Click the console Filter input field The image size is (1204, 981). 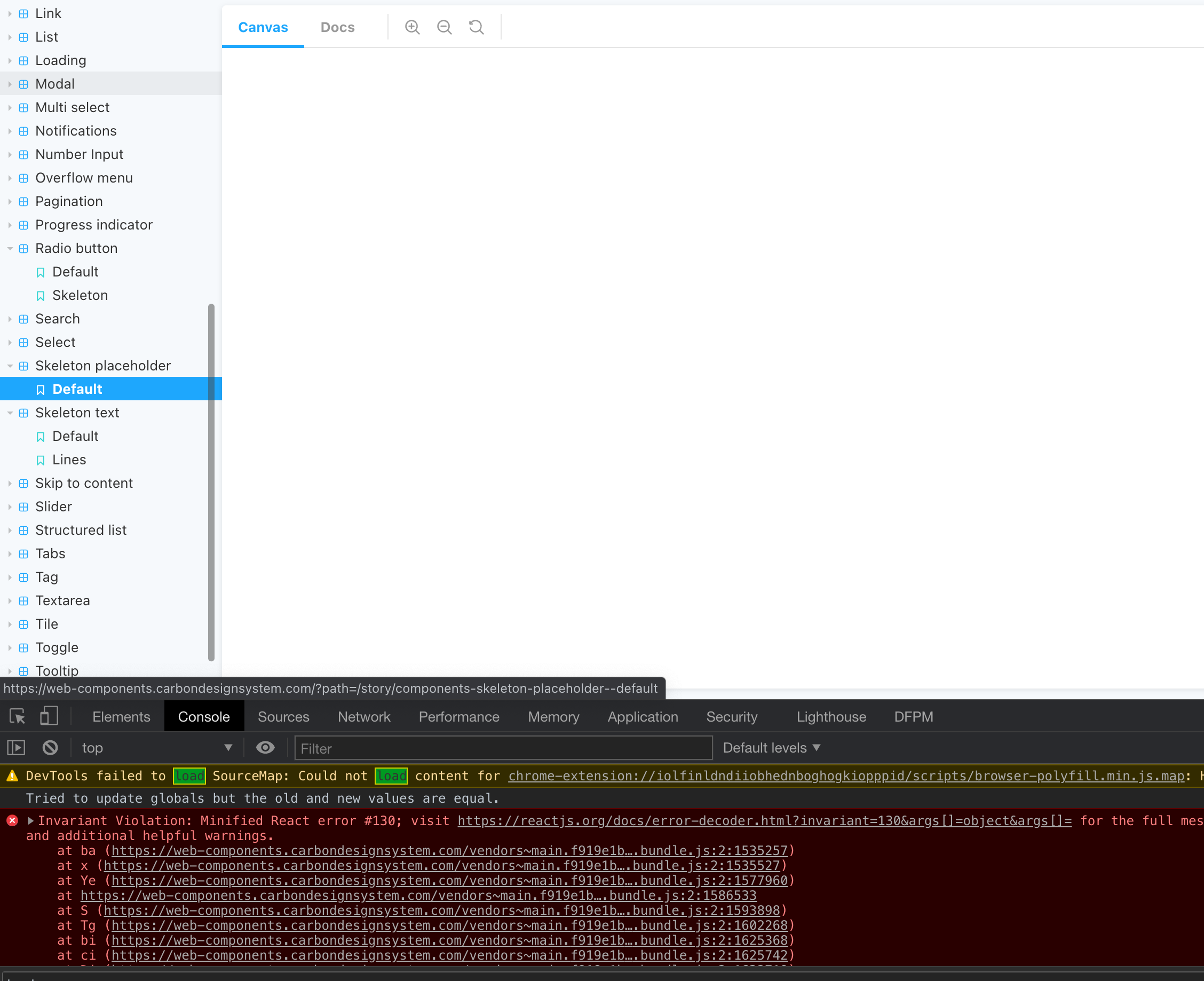(502, 747)
